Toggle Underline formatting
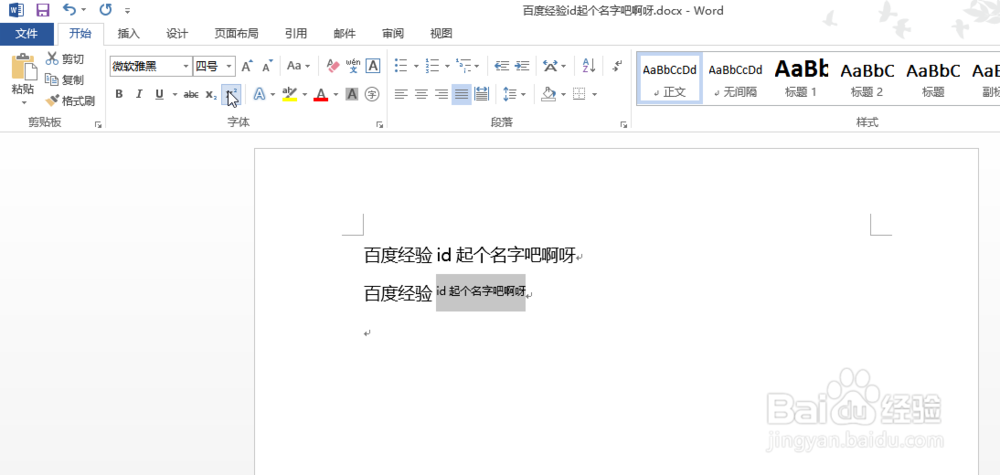This screenshot has width=1000, height=475. click(x=159, y=94)
